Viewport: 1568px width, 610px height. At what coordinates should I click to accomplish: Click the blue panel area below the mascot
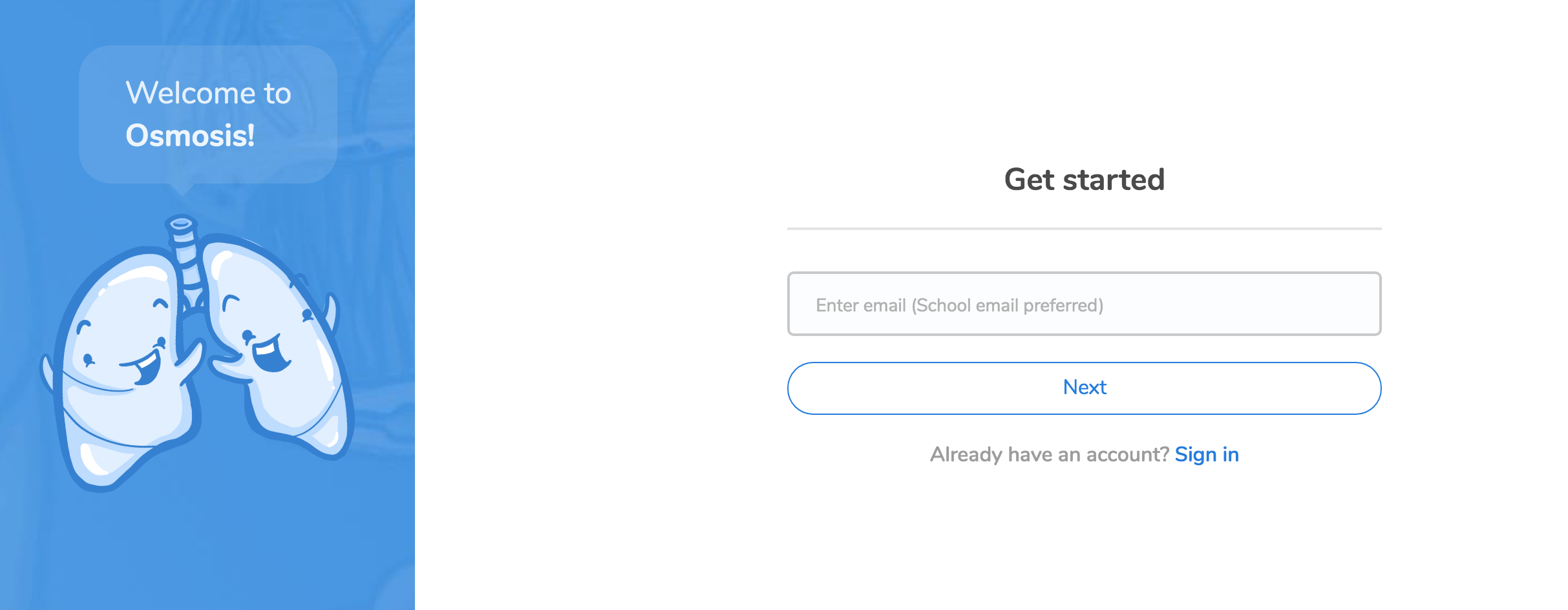click(207, 549)
